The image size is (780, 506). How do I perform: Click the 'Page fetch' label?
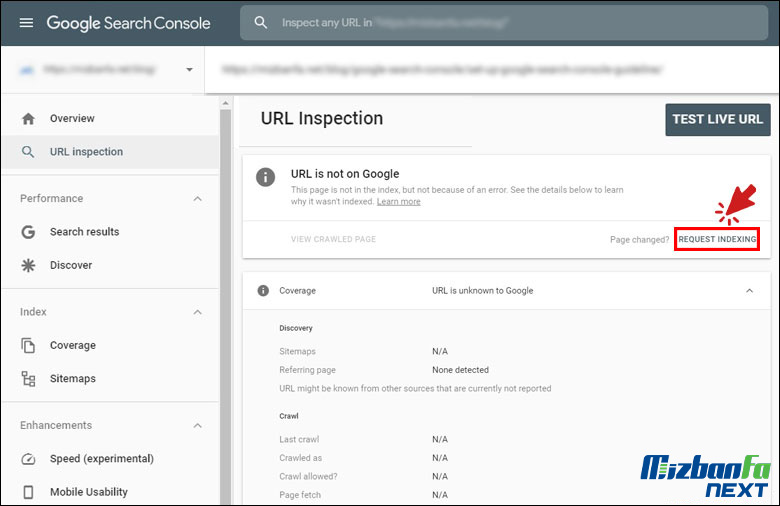[300, 495]
